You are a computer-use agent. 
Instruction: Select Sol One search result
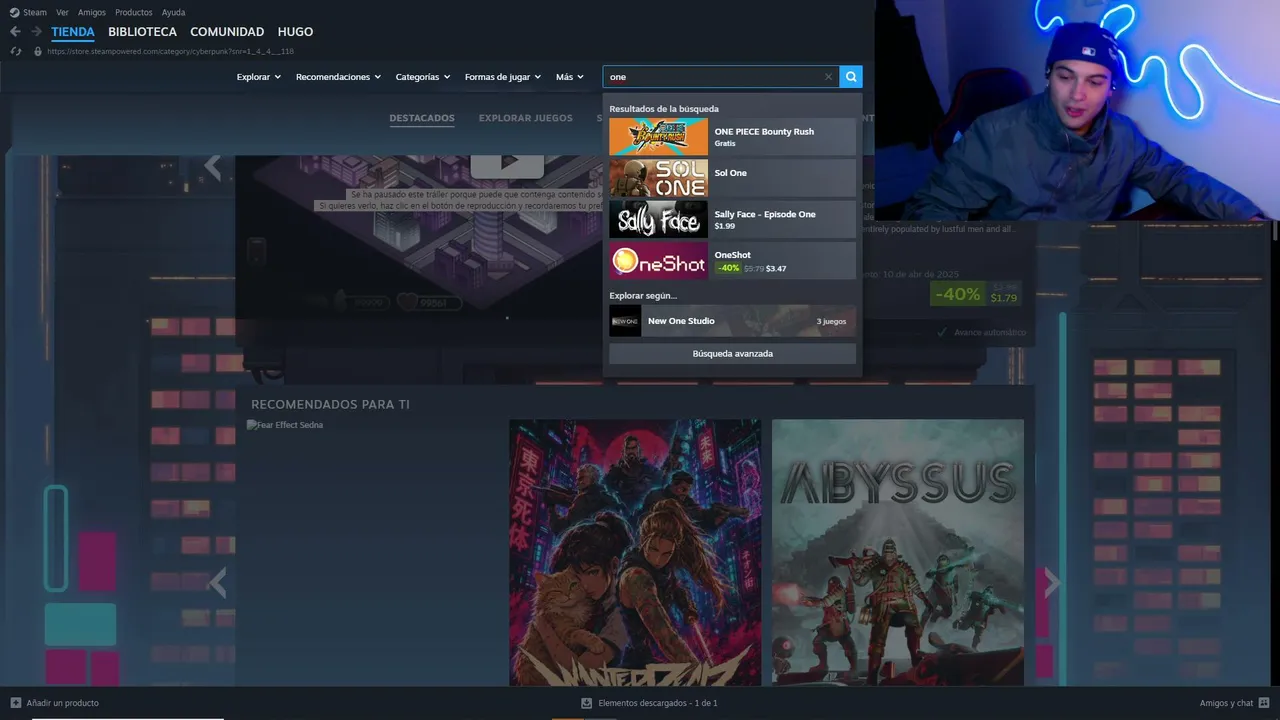[x=732, y=178]
